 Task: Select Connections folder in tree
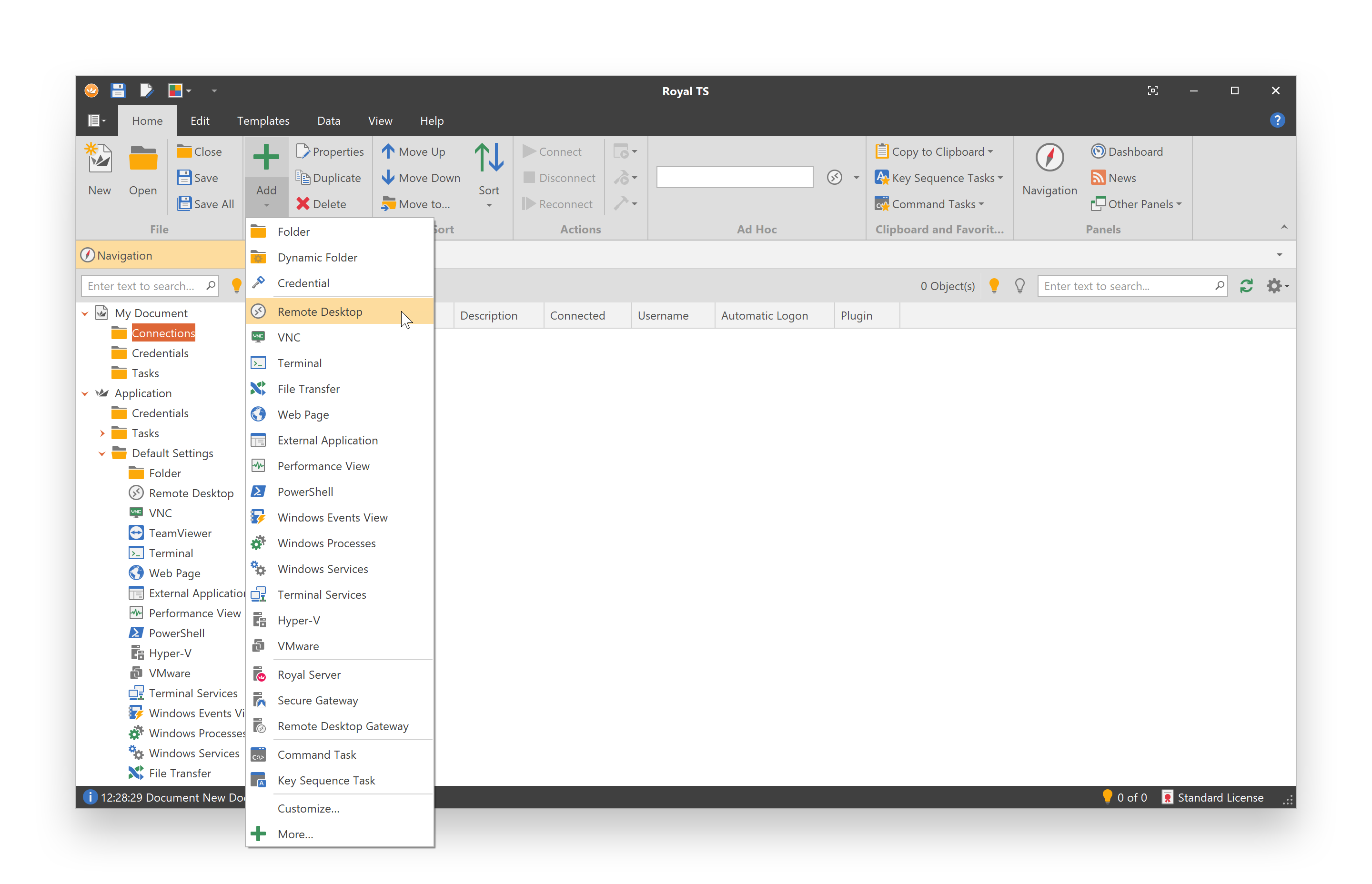tap(163, 333)
